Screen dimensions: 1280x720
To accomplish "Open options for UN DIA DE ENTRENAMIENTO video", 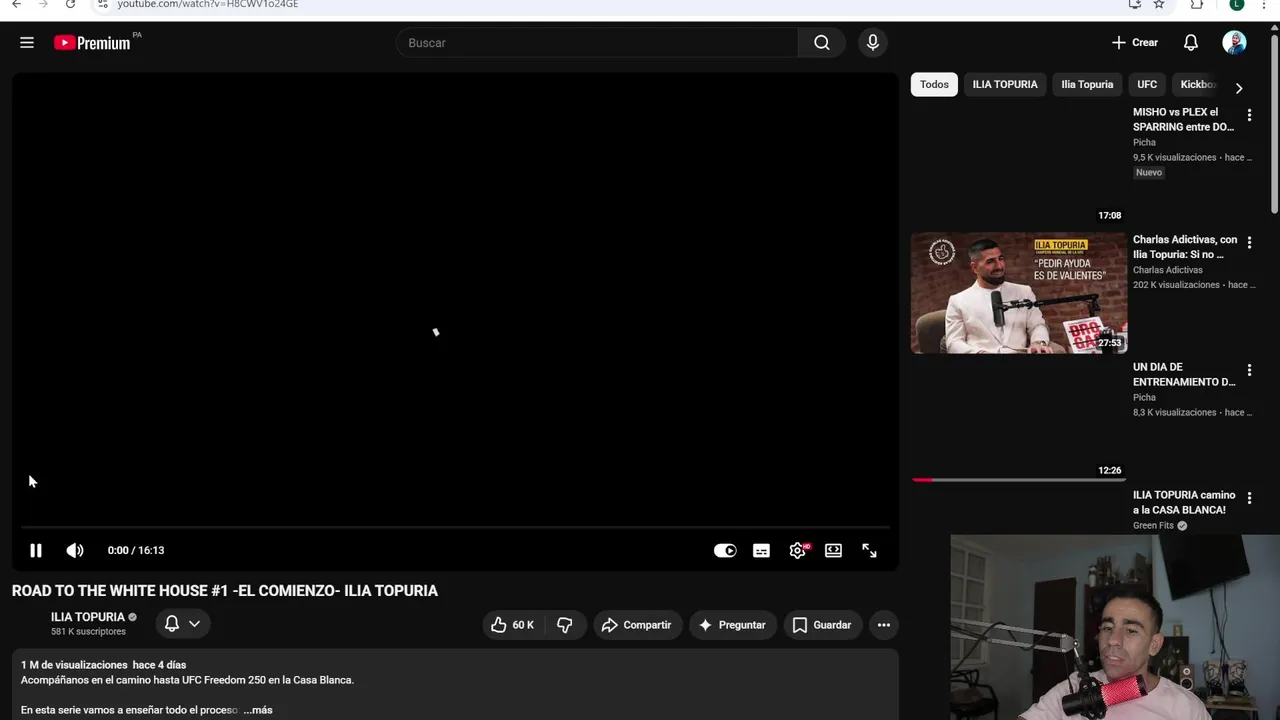I will (x=1249, y=370).
